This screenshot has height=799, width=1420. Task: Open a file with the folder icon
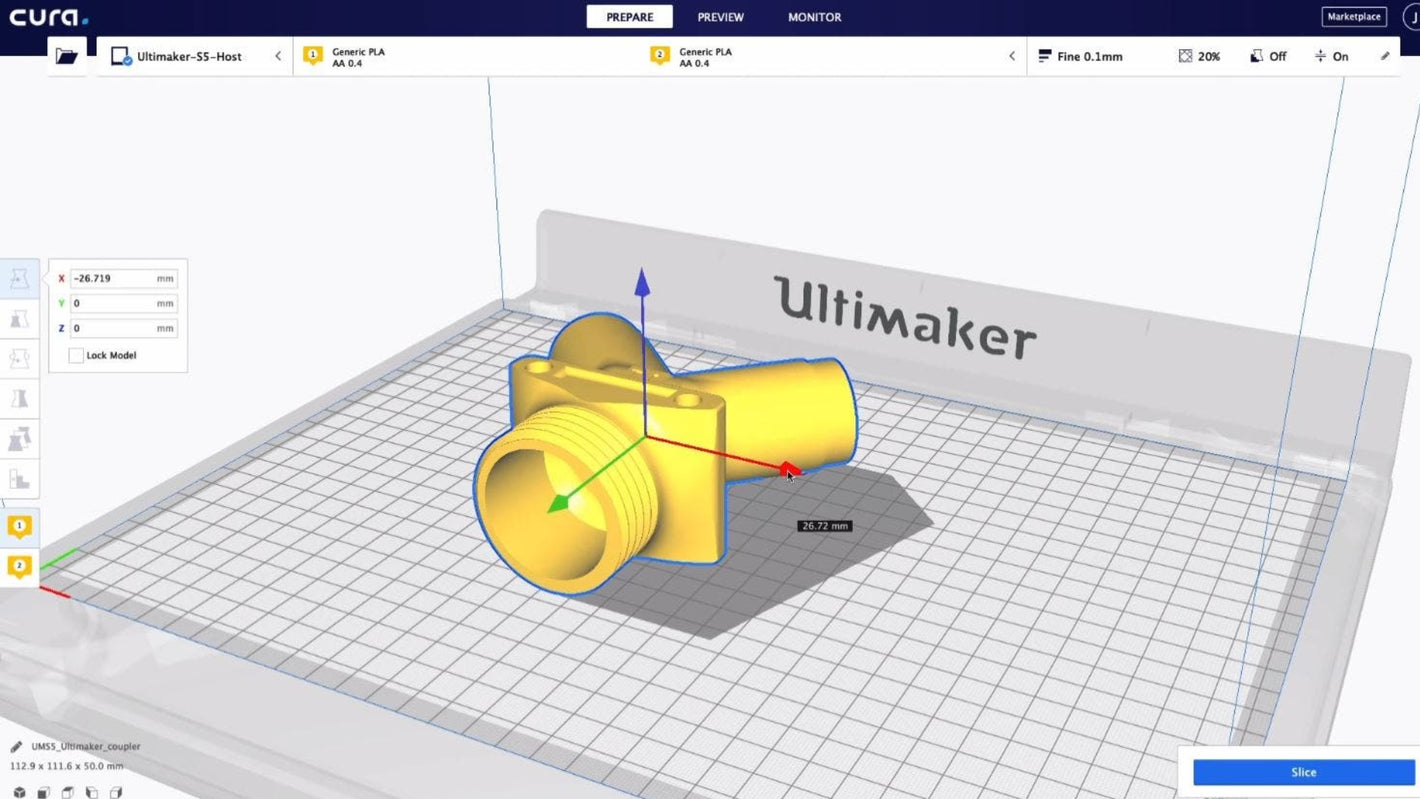(x=67, y=56)
